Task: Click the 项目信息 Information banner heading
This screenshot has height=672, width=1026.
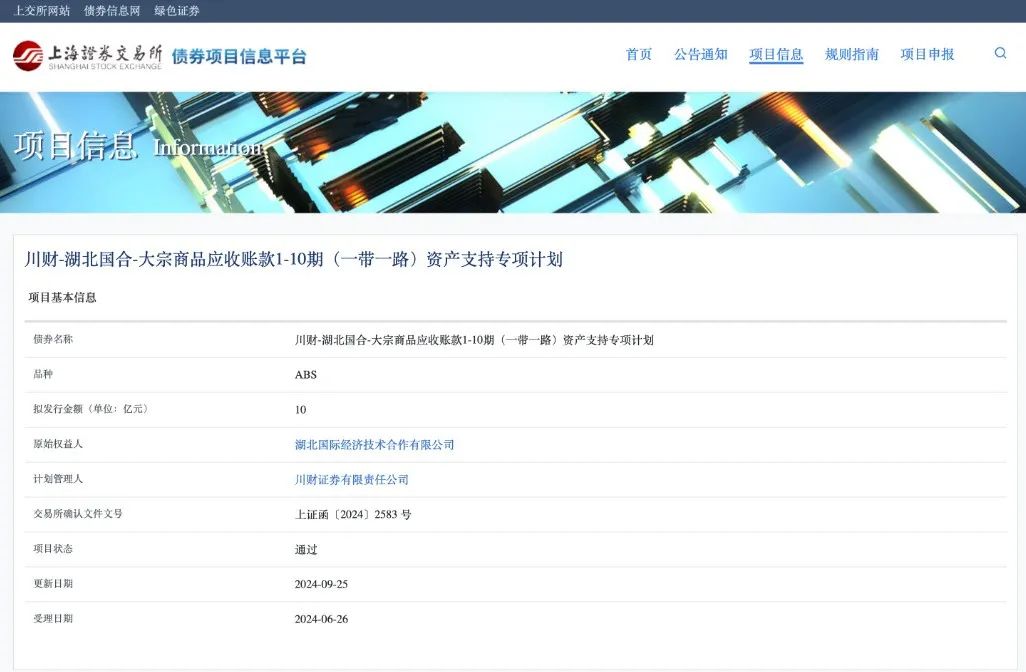Action: [139, 145]
